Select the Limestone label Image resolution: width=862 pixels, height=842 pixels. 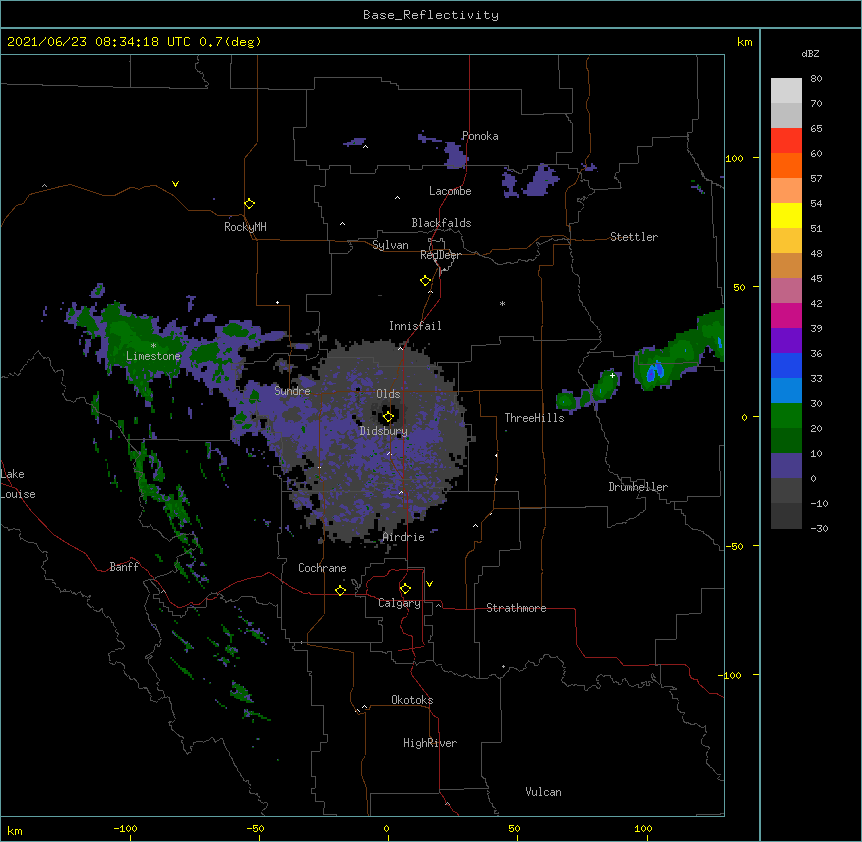[153, 356]
